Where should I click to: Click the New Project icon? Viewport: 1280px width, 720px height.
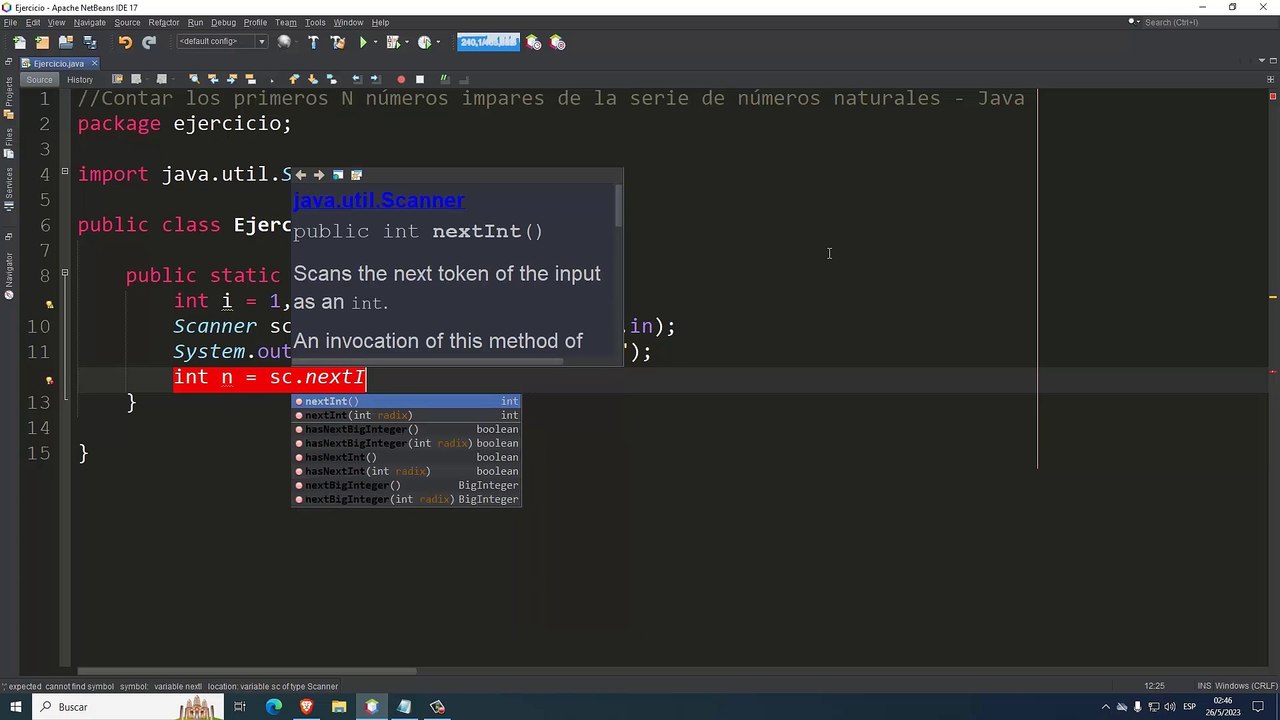pos(42,42)
